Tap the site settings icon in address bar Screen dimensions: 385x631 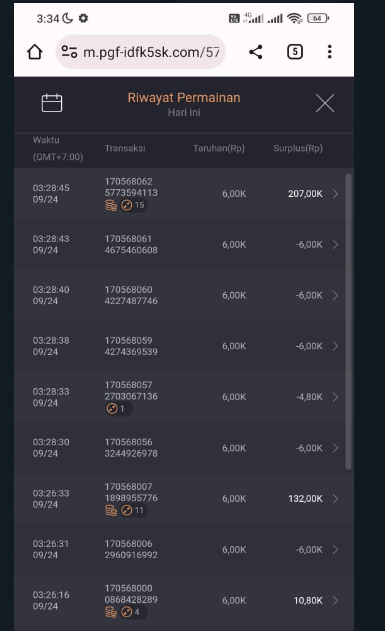tap(69, 52)
